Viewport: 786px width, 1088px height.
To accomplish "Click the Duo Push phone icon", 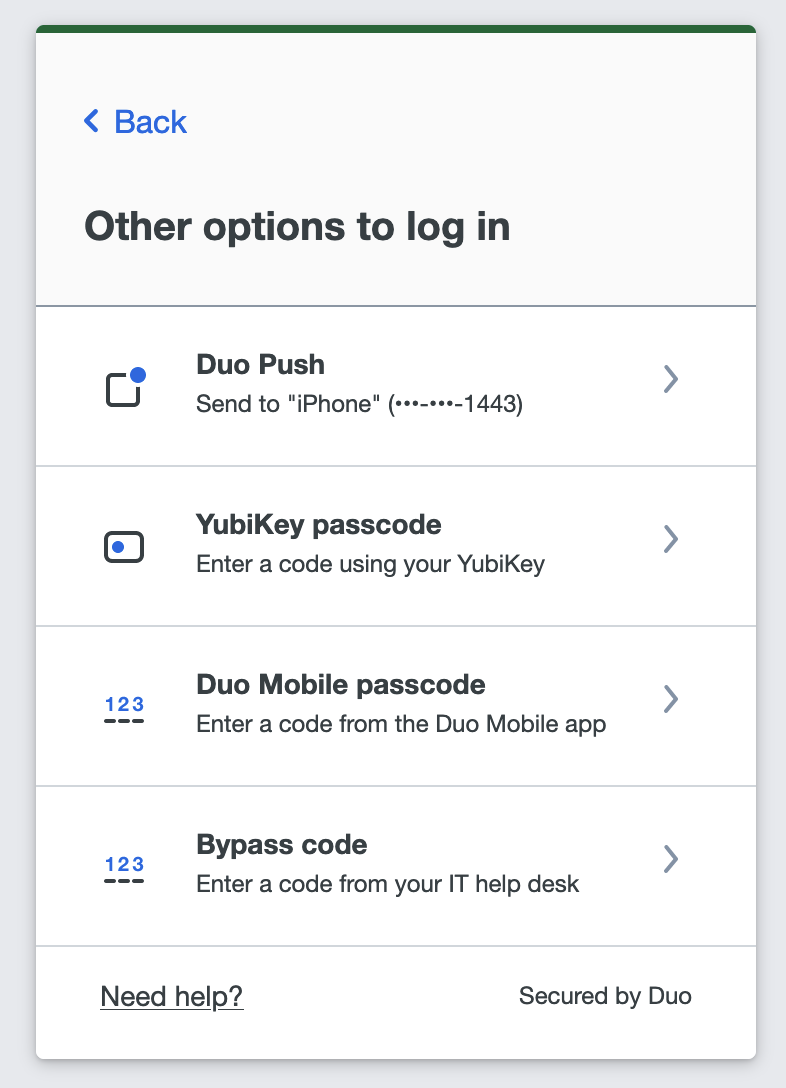I will 125,387.
